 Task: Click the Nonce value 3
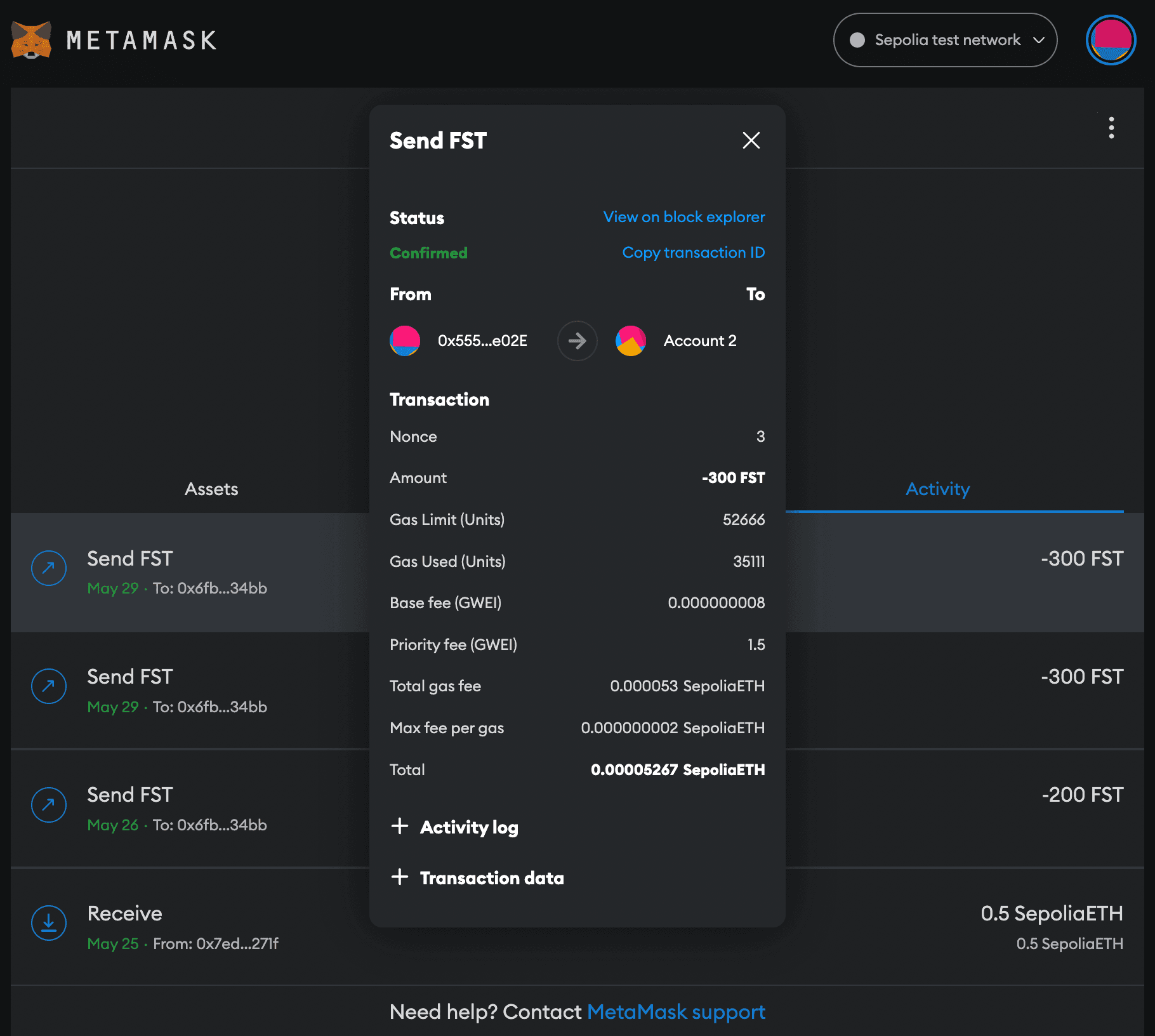[x=760, y=437]
